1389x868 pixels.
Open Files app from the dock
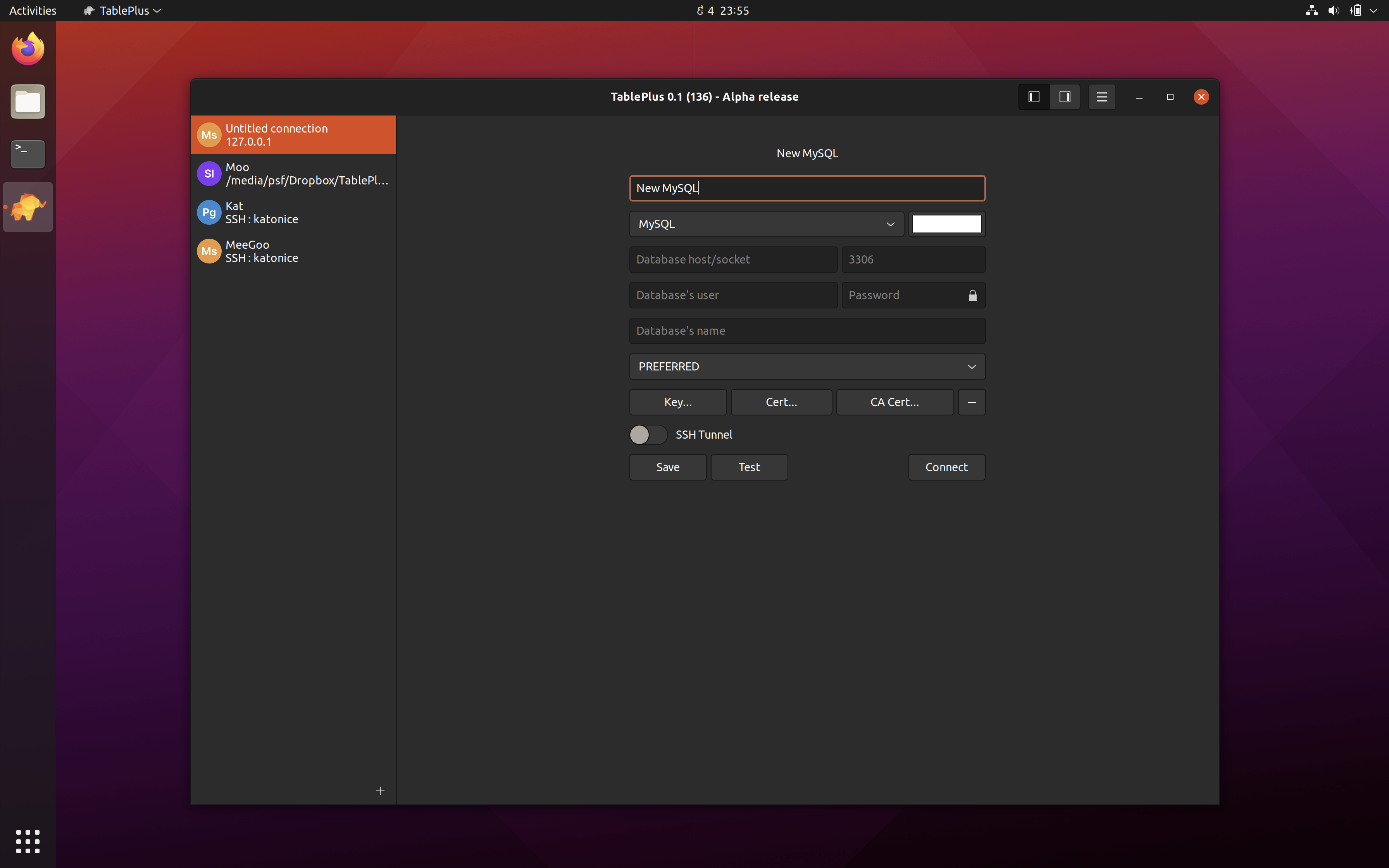[x=28, y=102]
